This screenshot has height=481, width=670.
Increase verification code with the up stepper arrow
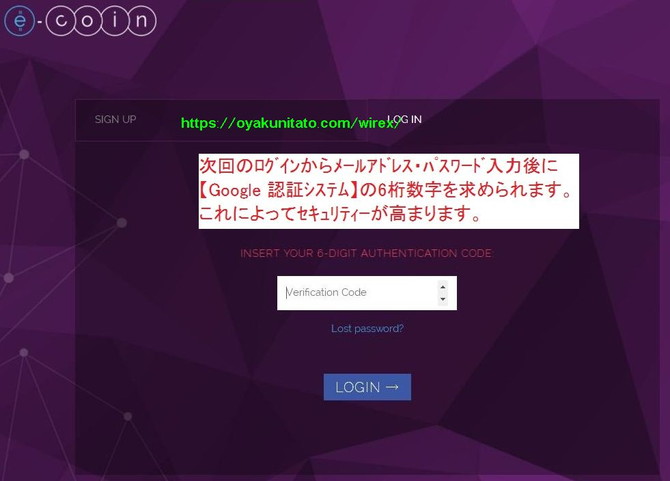coord(443,287)
